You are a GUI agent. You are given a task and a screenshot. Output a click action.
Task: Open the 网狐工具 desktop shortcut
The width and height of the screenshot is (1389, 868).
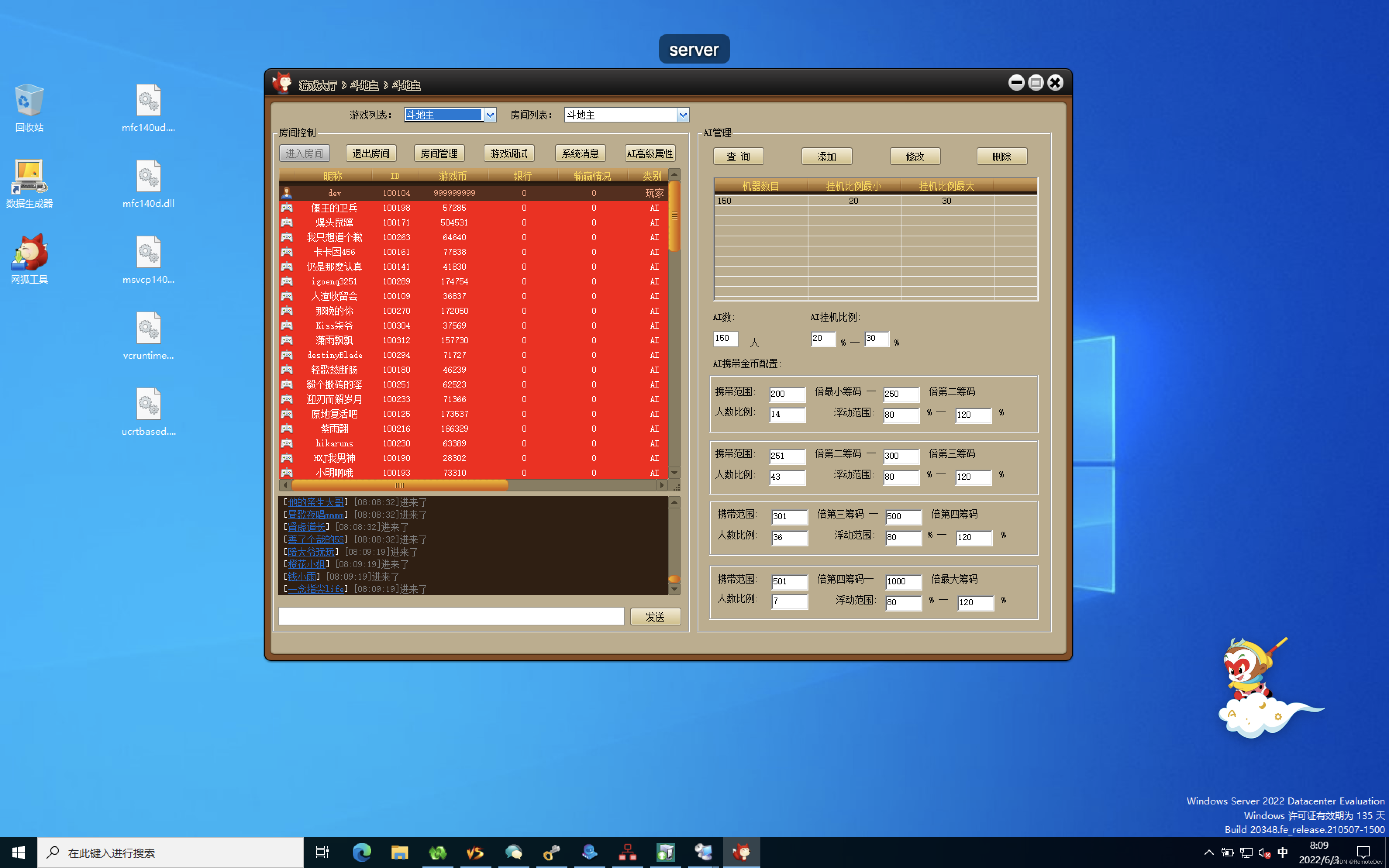[x=29, y=253]
